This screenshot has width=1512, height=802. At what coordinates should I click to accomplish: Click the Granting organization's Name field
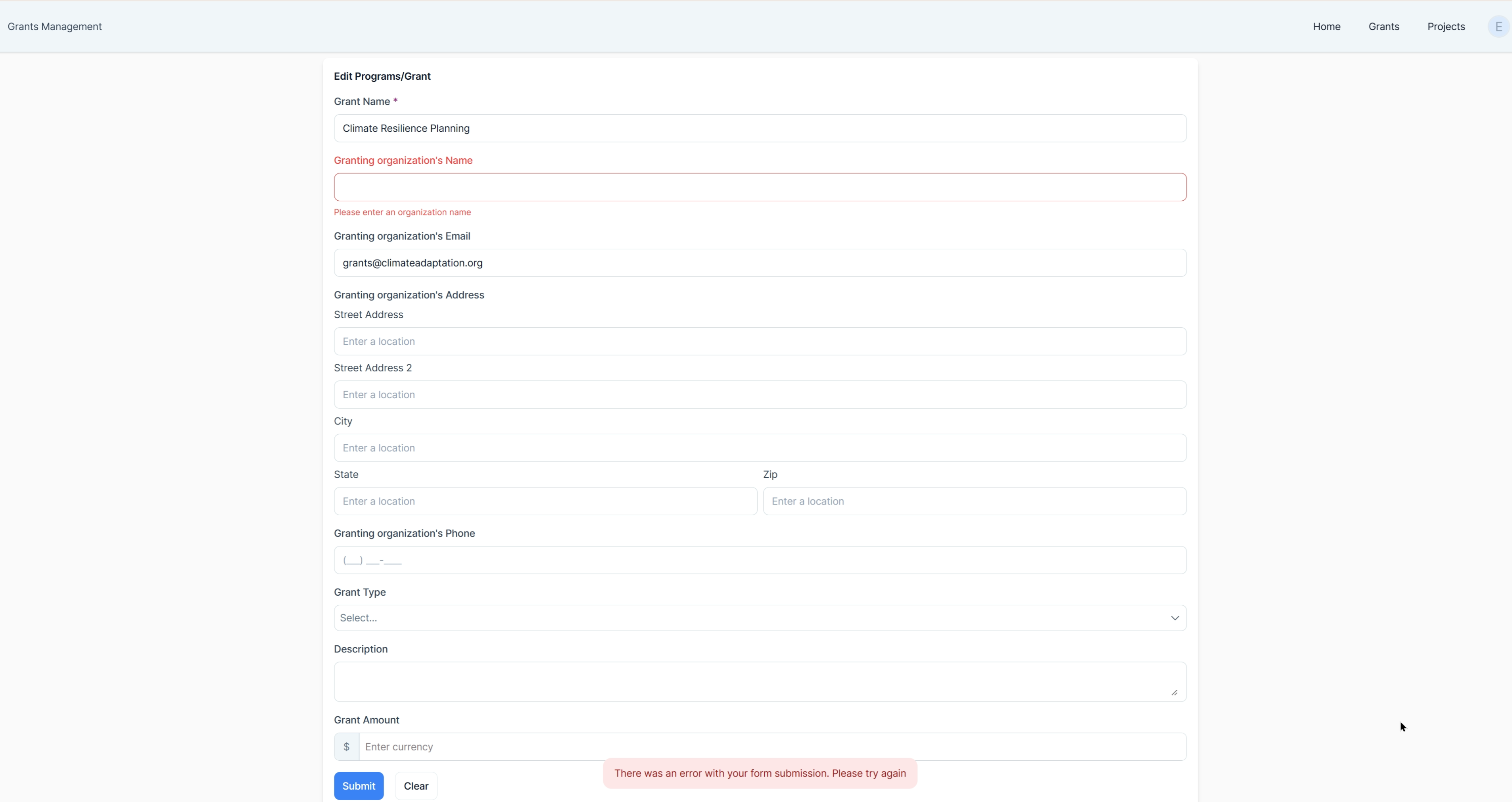[x=760, y=187]
